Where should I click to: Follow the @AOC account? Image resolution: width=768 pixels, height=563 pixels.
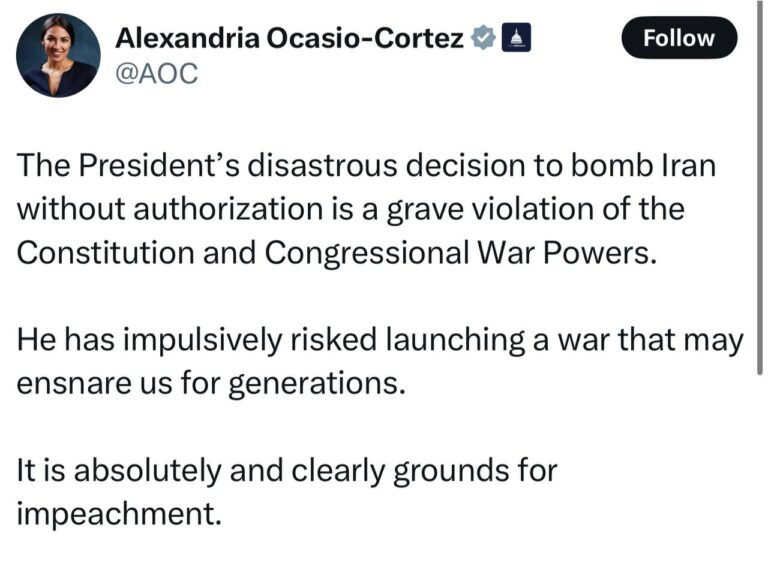(679, 38)
